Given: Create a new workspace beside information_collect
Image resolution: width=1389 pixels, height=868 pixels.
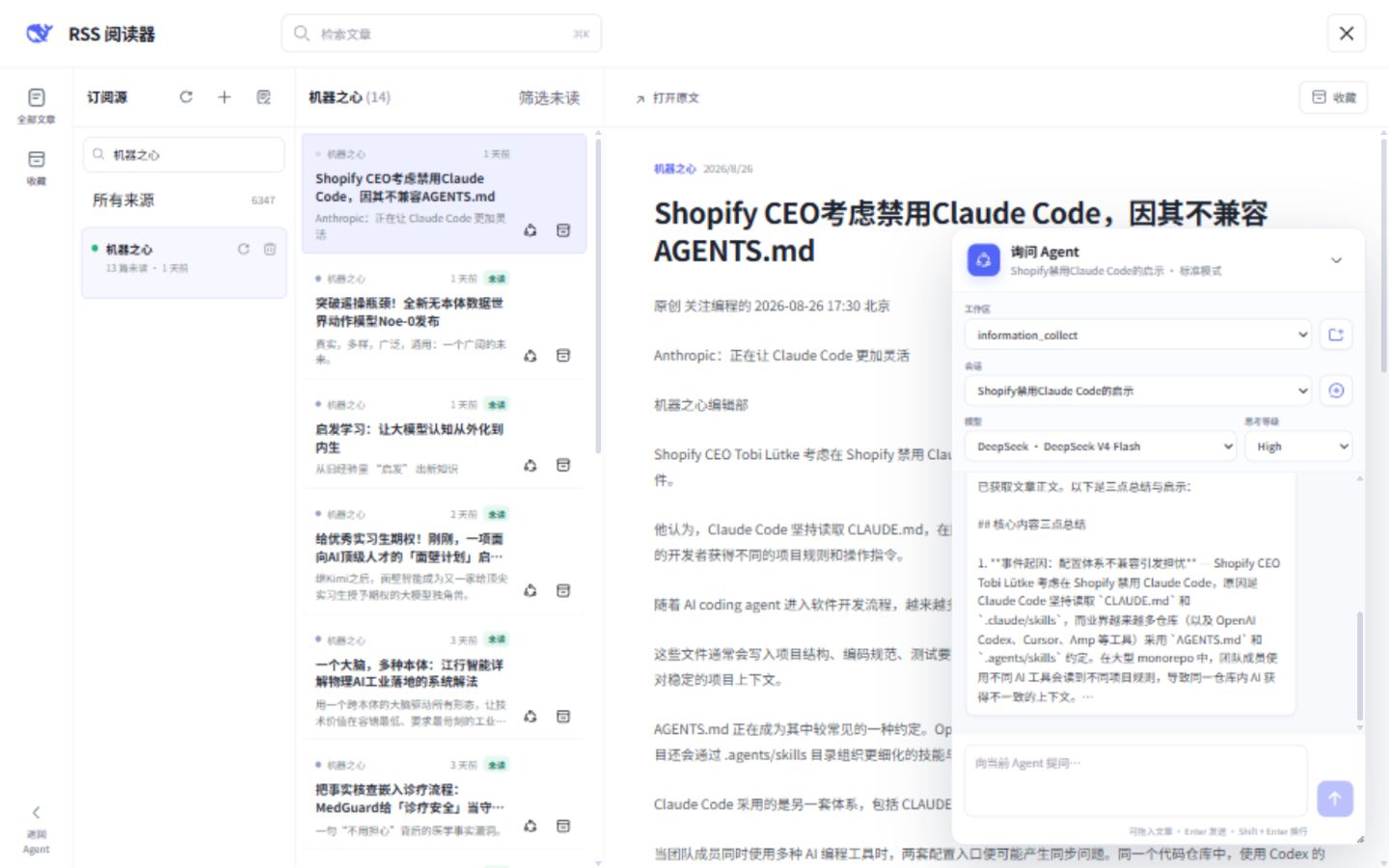Looking at the screenshot, I should click(1336, 335).
